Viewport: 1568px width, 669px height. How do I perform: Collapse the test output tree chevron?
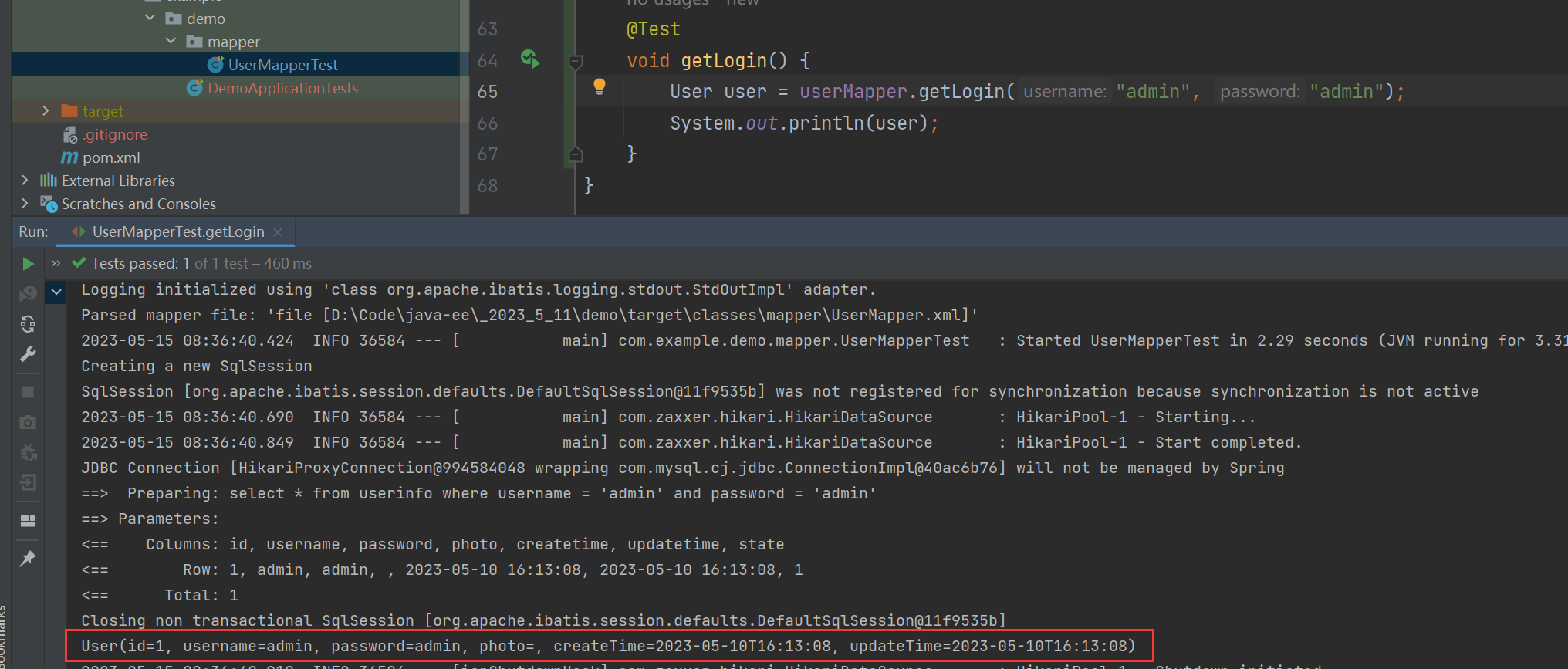[x=56, y=292]
